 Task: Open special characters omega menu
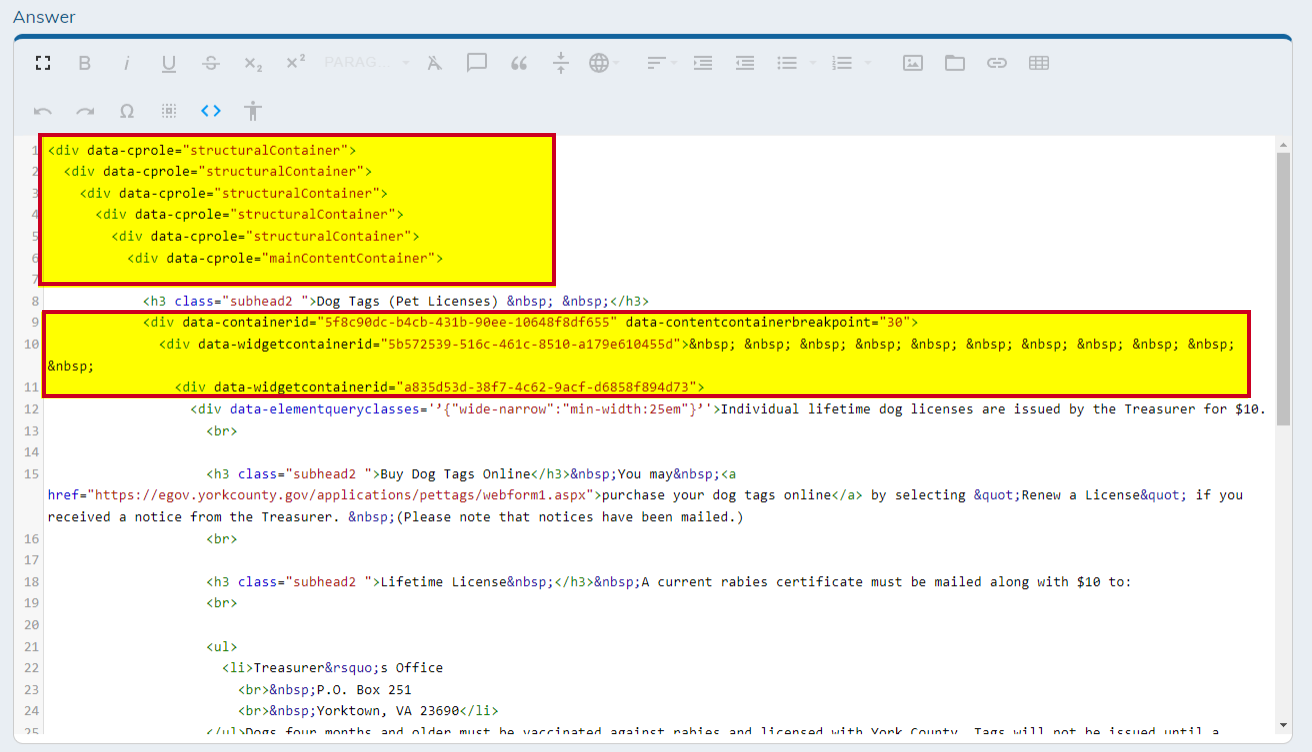pyautogui.click(x=127, y=111)
